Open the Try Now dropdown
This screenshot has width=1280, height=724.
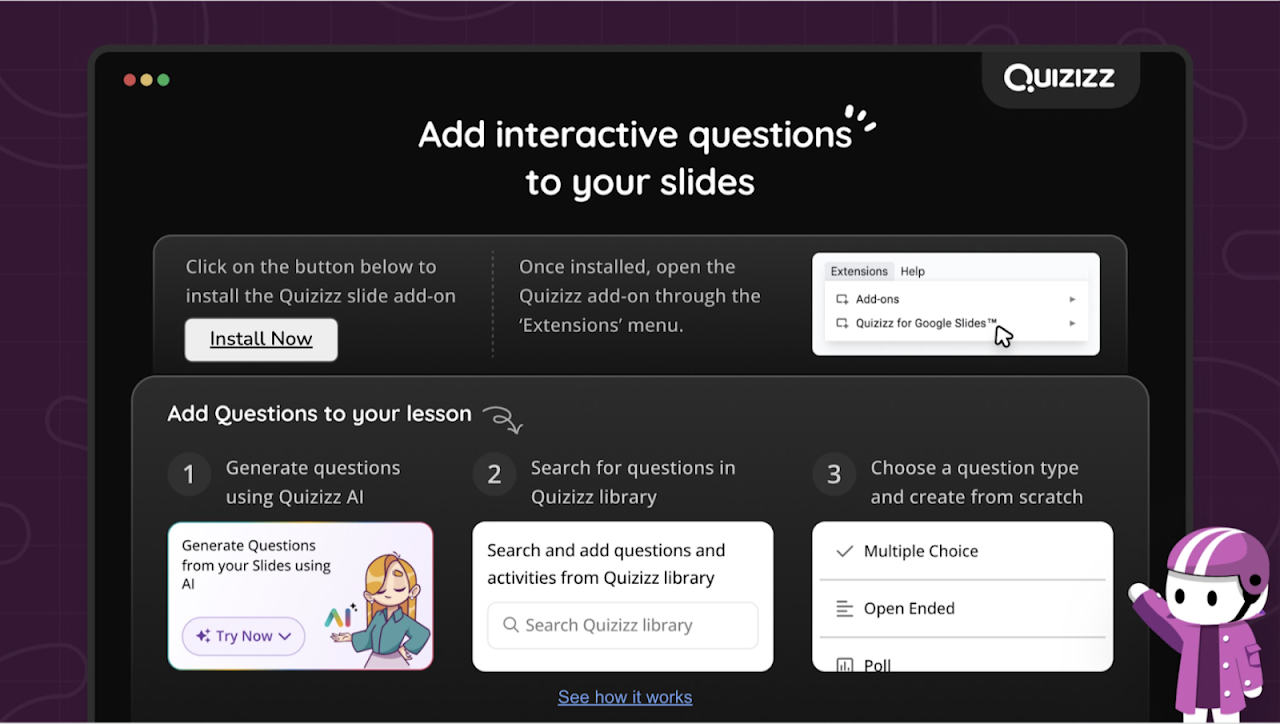click(x=243, y=636)
